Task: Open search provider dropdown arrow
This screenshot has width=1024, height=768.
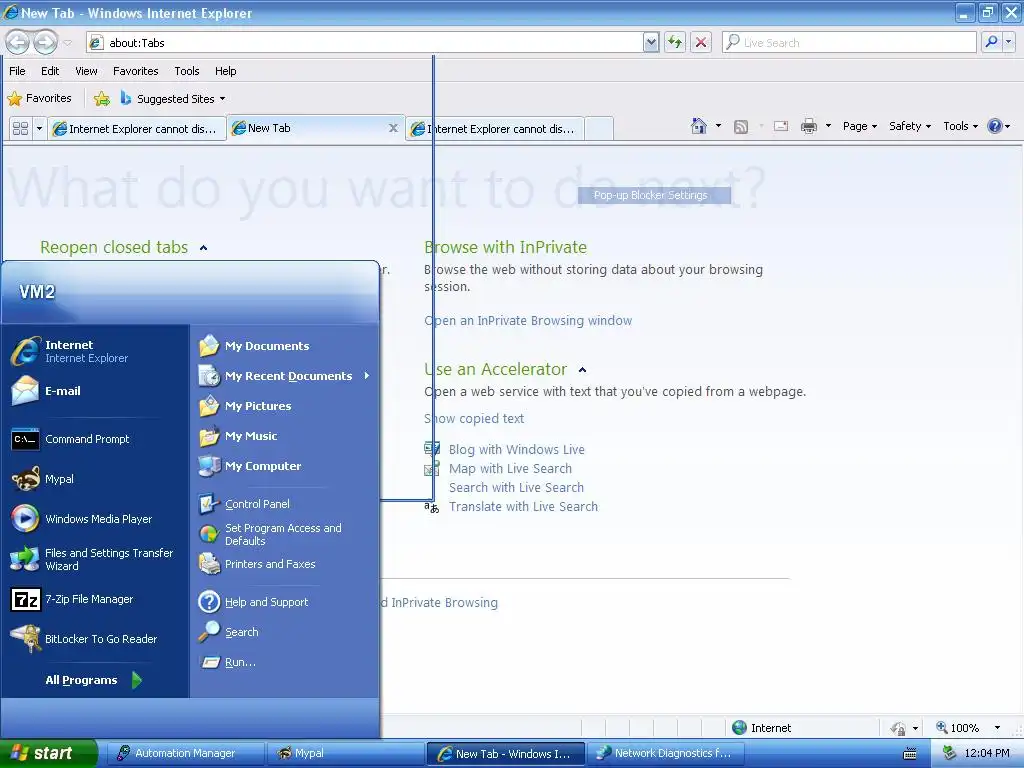Action: point(1009,42)
